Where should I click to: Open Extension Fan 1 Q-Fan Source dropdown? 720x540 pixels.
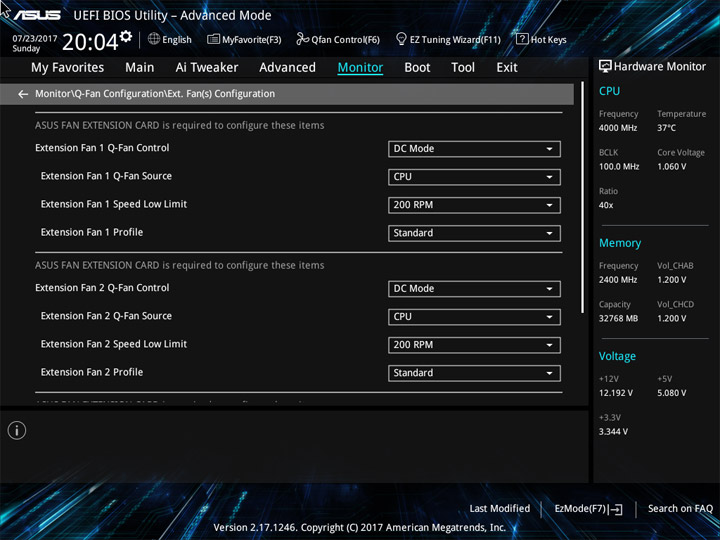(x=474, y=177)
